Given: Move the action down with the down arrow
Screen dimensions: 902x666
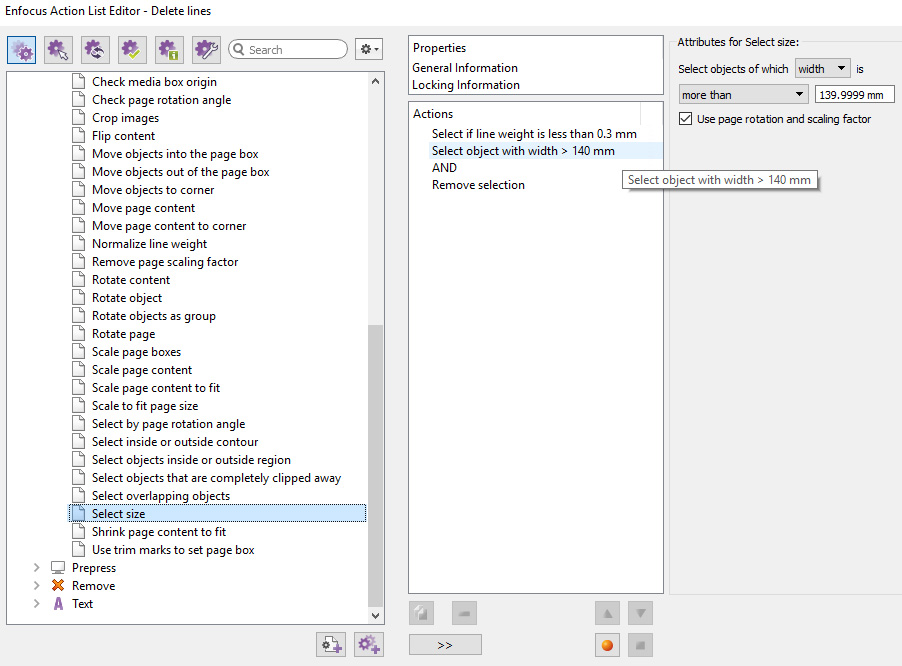Looking at the screenshot, I should pyautogui.click(x=640, y=613).
